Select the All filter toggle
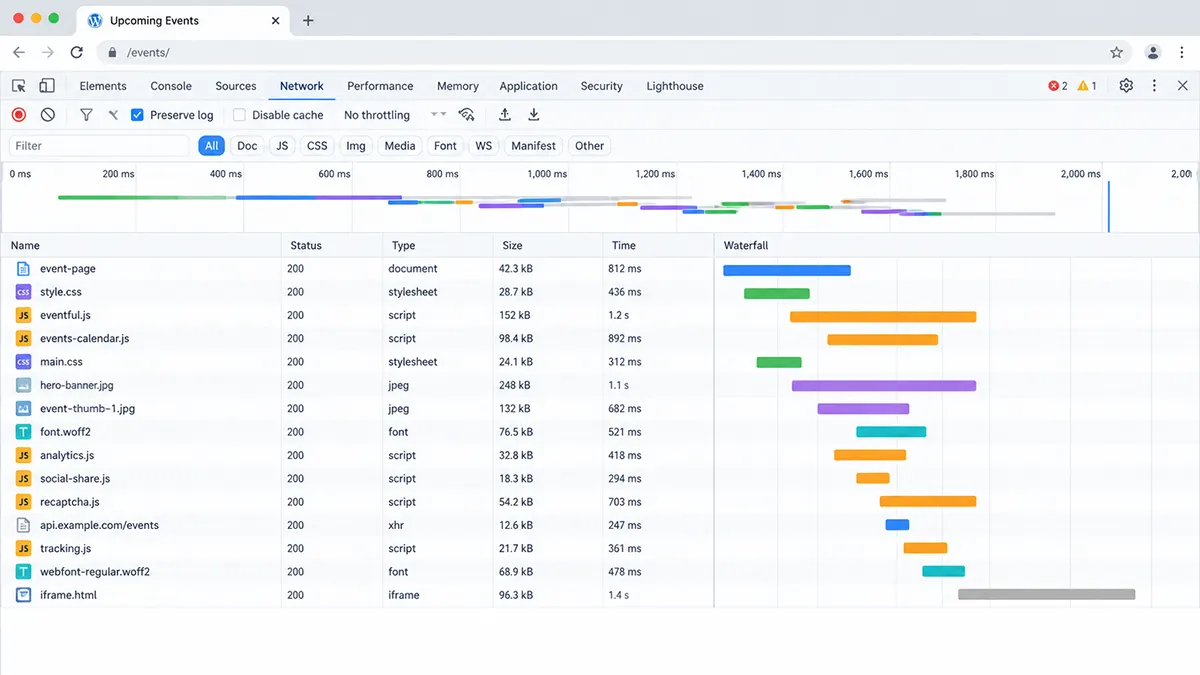This screenshot has width=1200, height=675. (211, 146)
